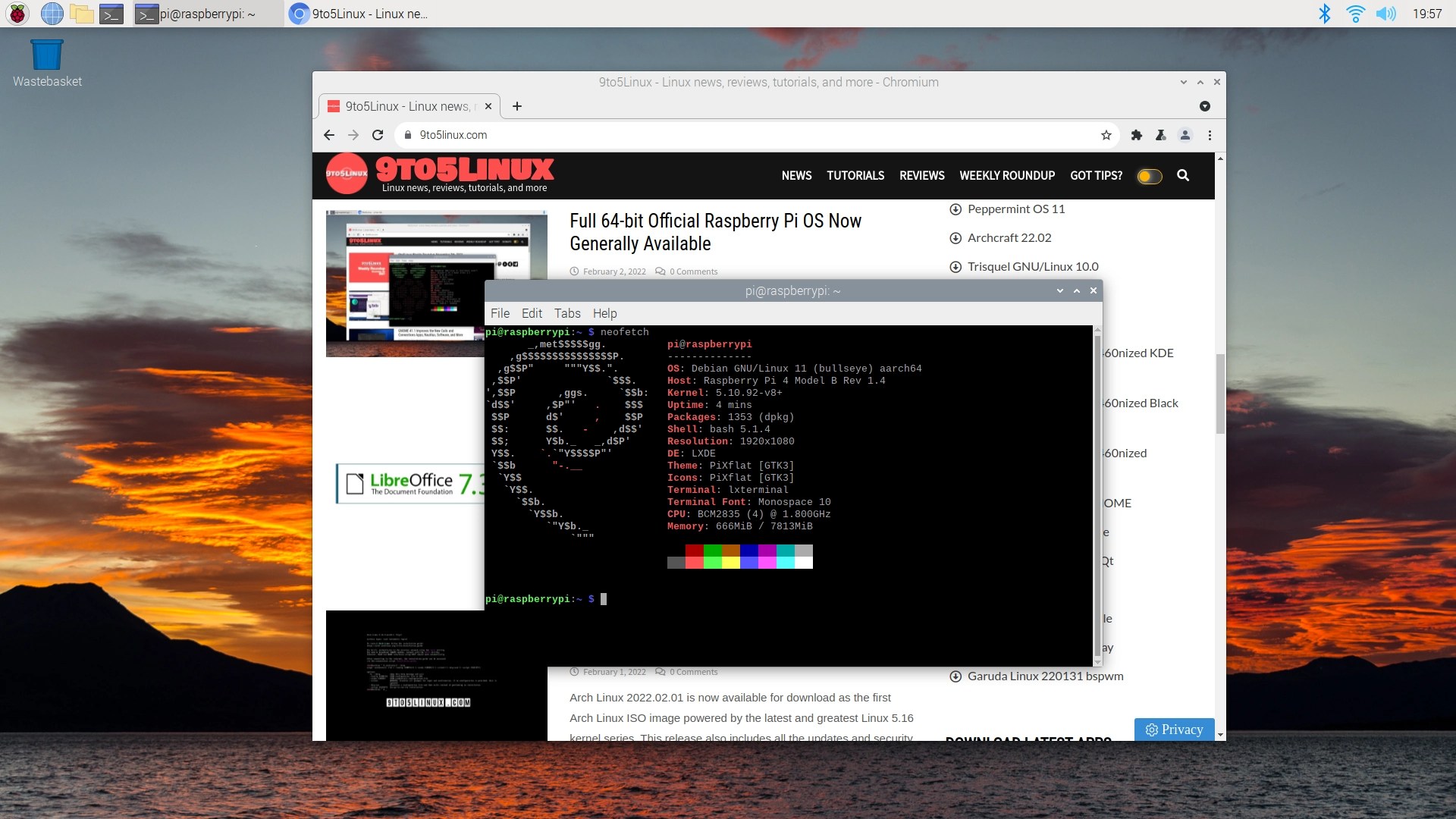Collapse the terminal window with the shade chevron

tap(1059, 290)
